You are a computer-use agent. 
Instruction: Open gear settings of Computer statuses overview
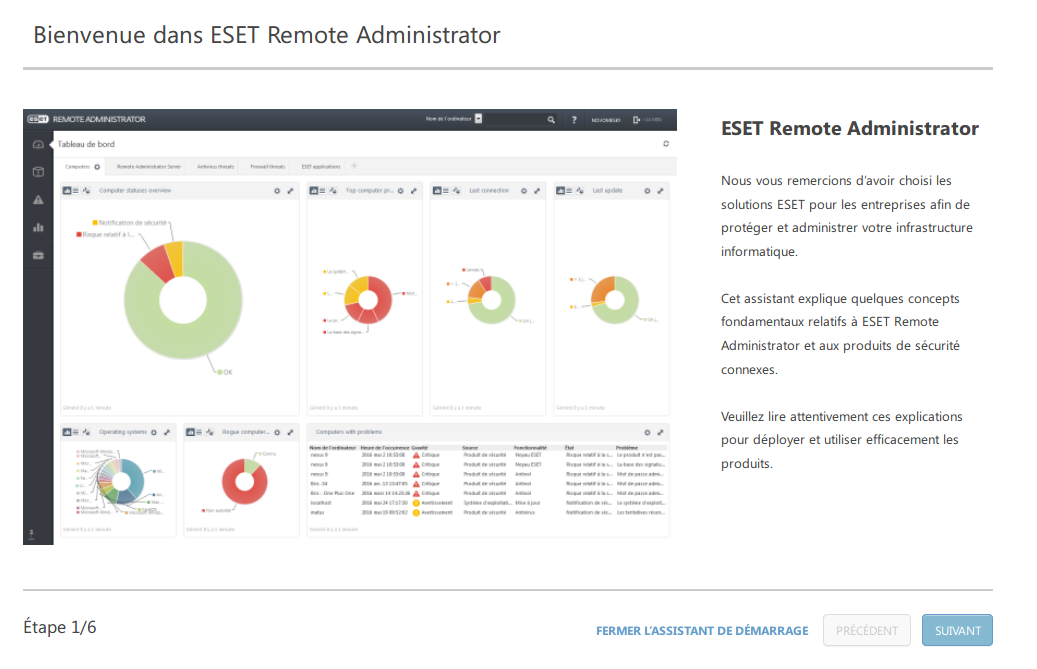coord(276,190)
